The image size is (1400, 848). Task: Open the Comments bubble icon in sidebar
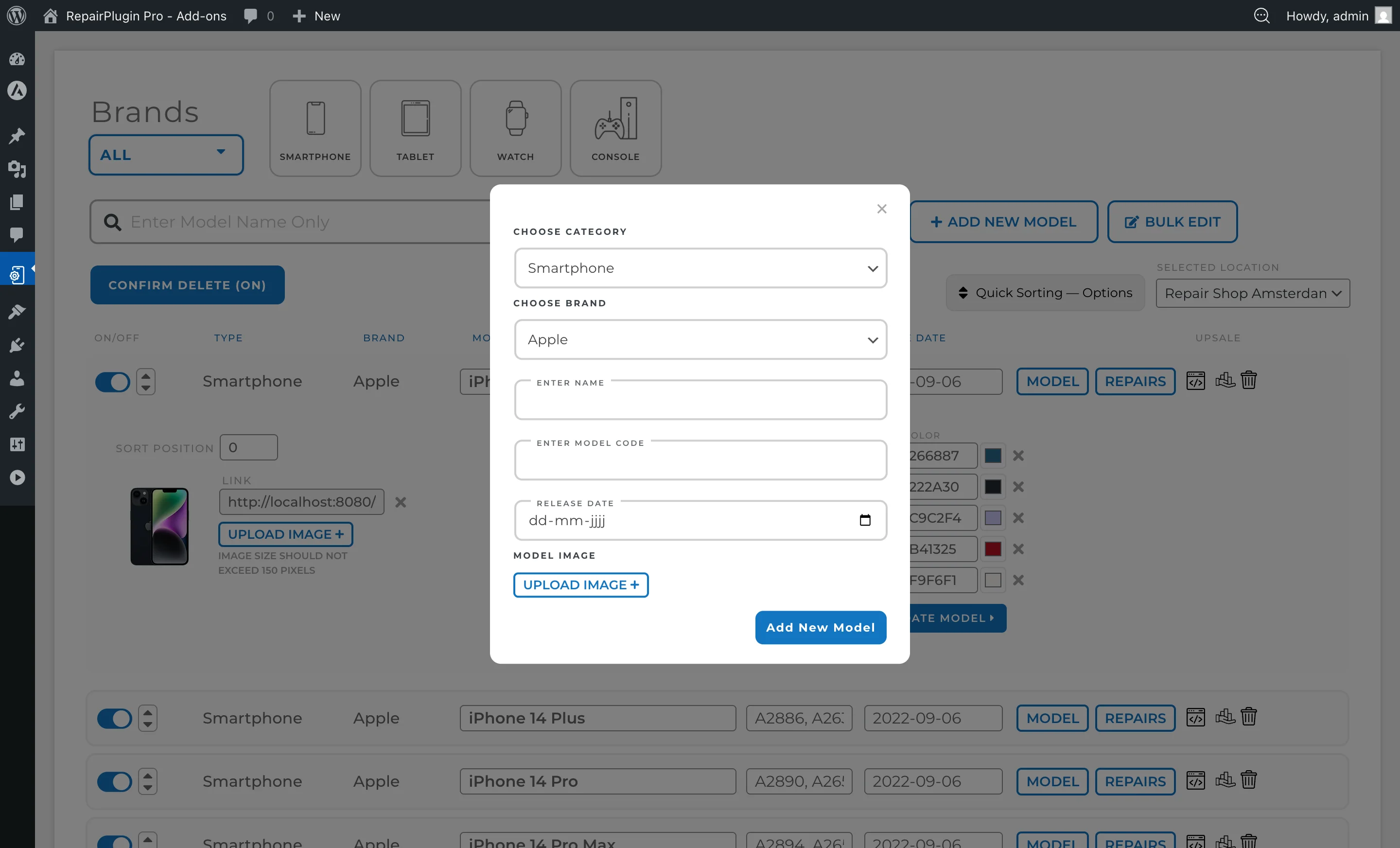point(17,235)
